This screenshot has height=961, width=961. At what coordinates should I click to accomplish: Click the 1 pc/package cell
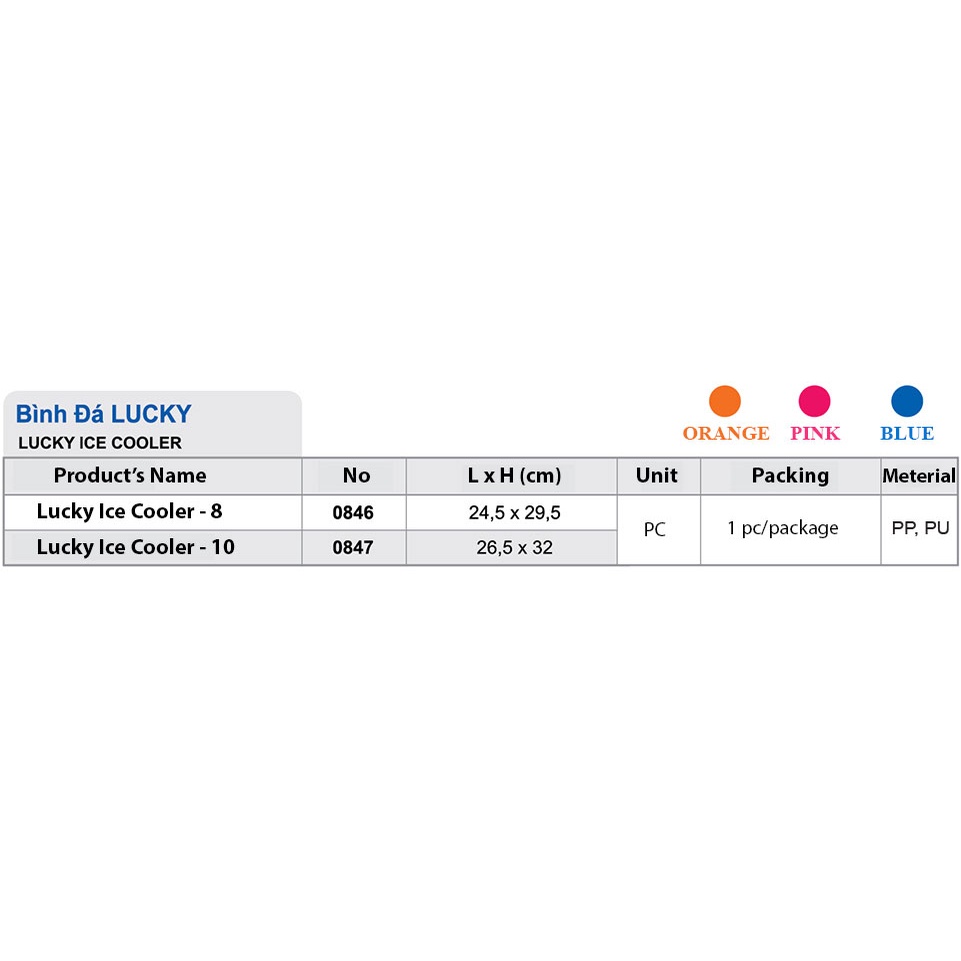coord(783,528)
